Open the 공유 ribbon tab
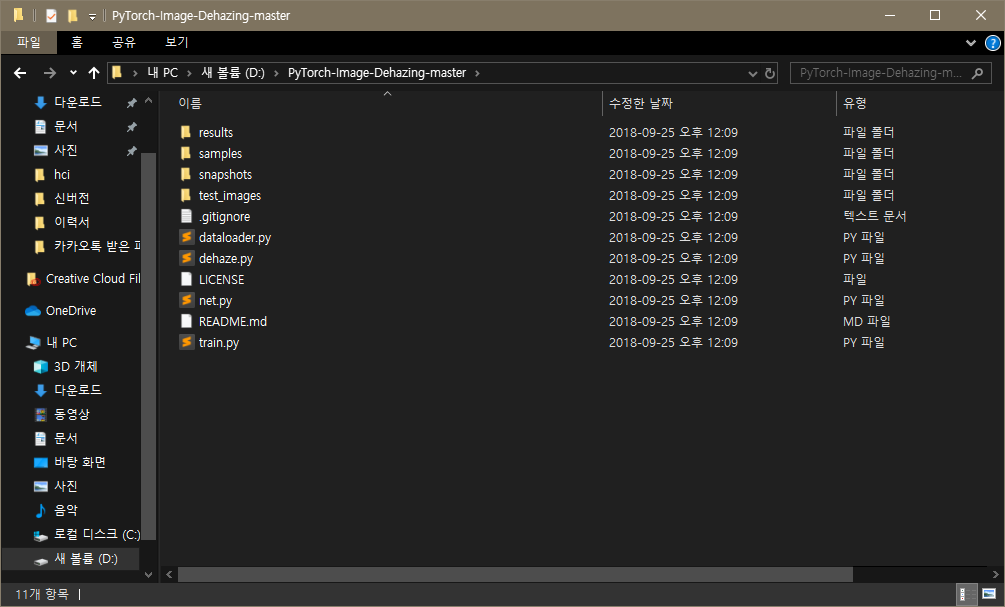1005x607 pixels. 124,42
